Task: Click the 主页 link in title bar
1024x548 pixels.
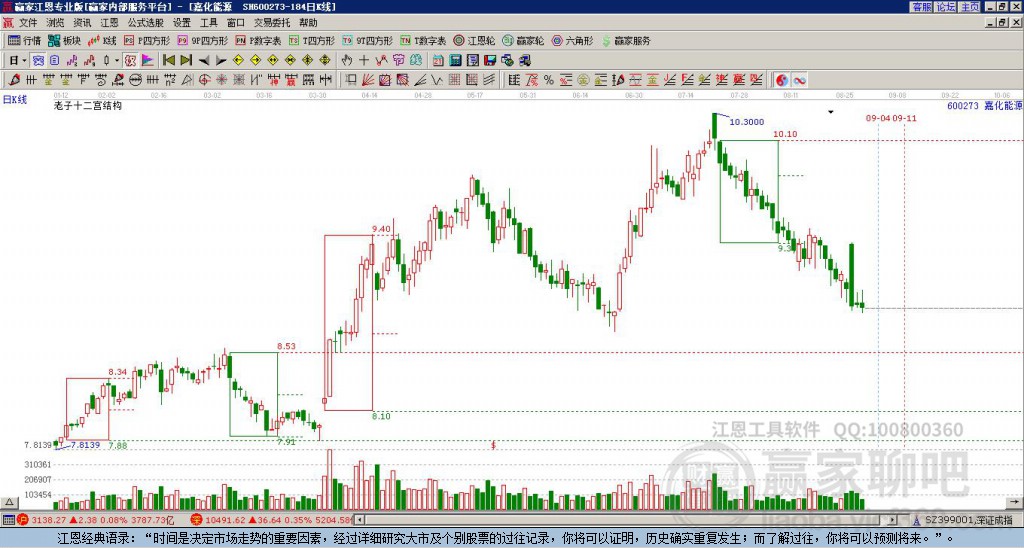Action: pos(970,7)
